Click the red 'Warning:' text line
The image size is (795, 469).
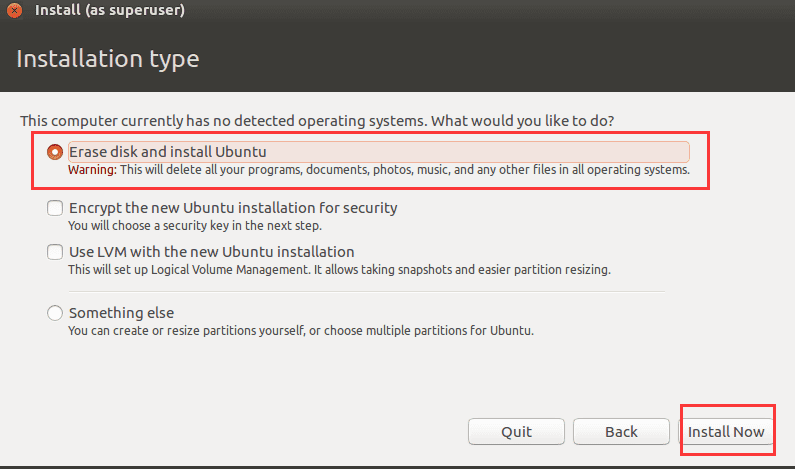coord(379,170)
